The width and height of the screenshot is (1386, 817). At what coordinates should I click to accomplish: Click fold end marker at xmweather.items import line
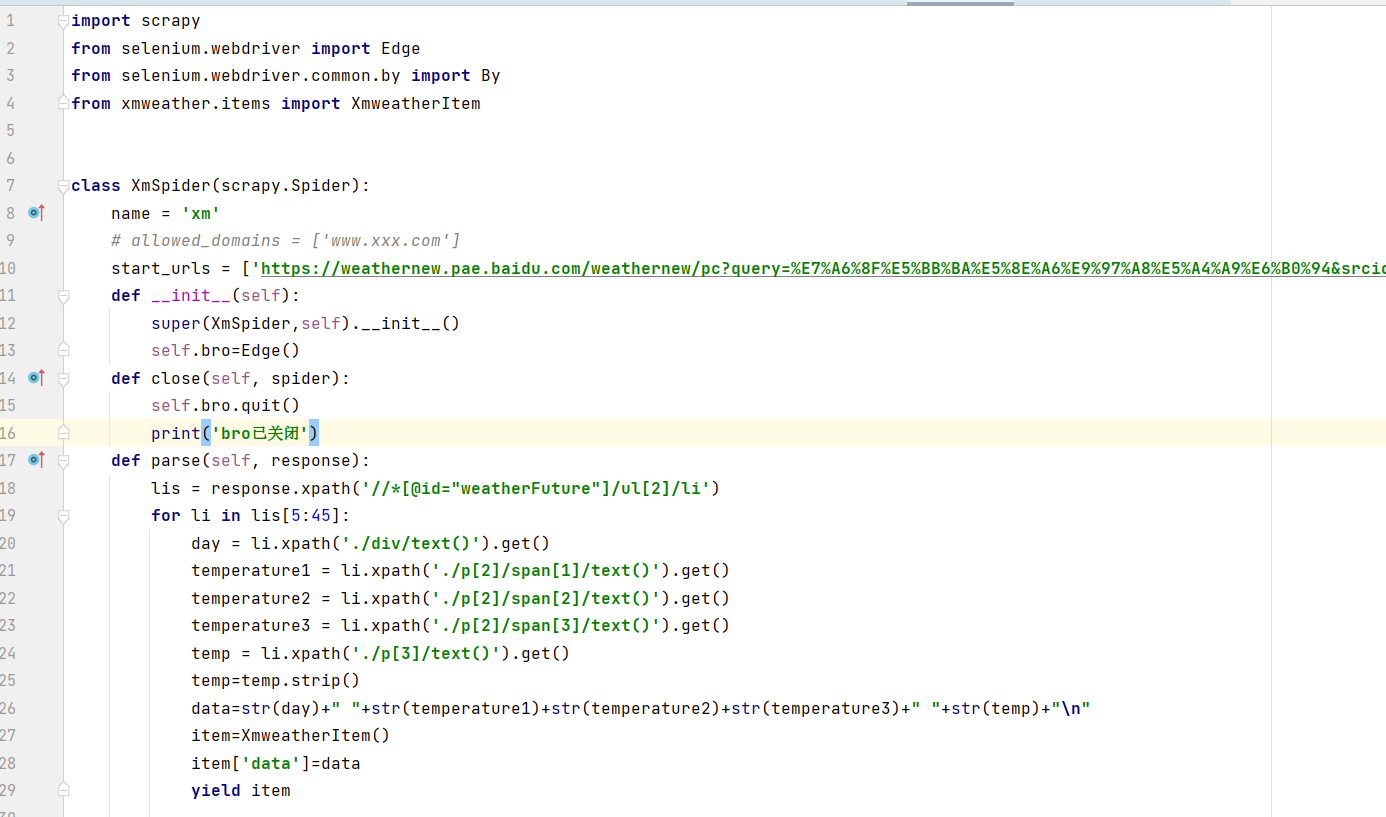pyautogui.click(x=64, y=103)
